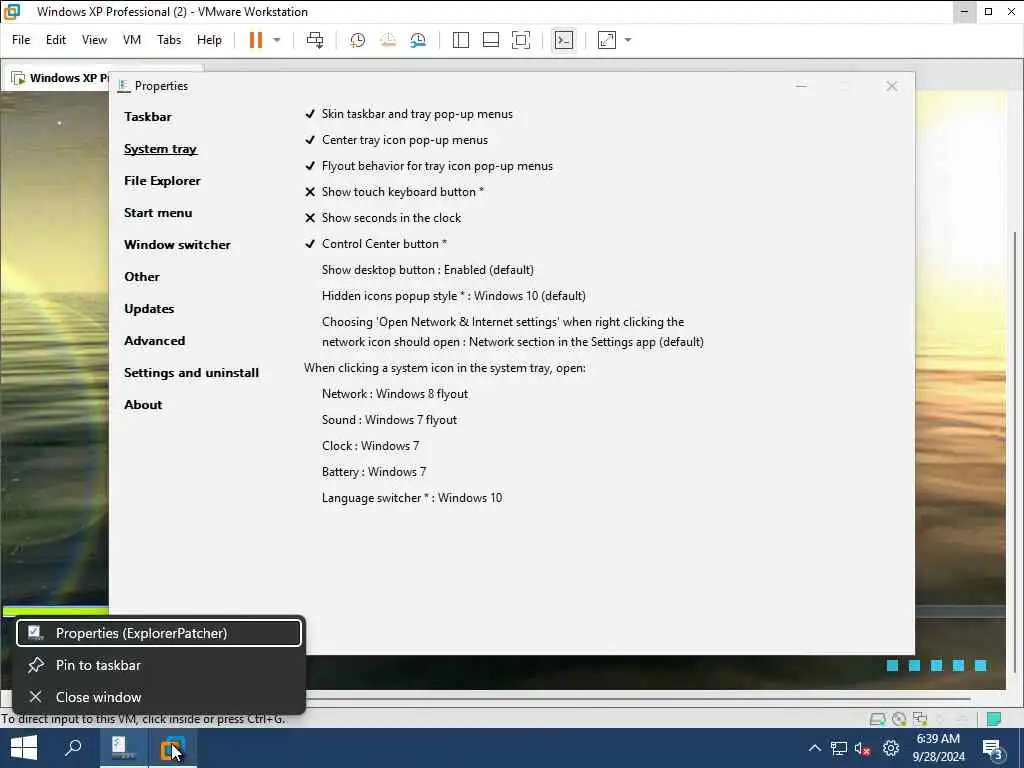Click the Properties app taskbar button
The height and width of the screenshot is (768, 1024).
point(123,748)
